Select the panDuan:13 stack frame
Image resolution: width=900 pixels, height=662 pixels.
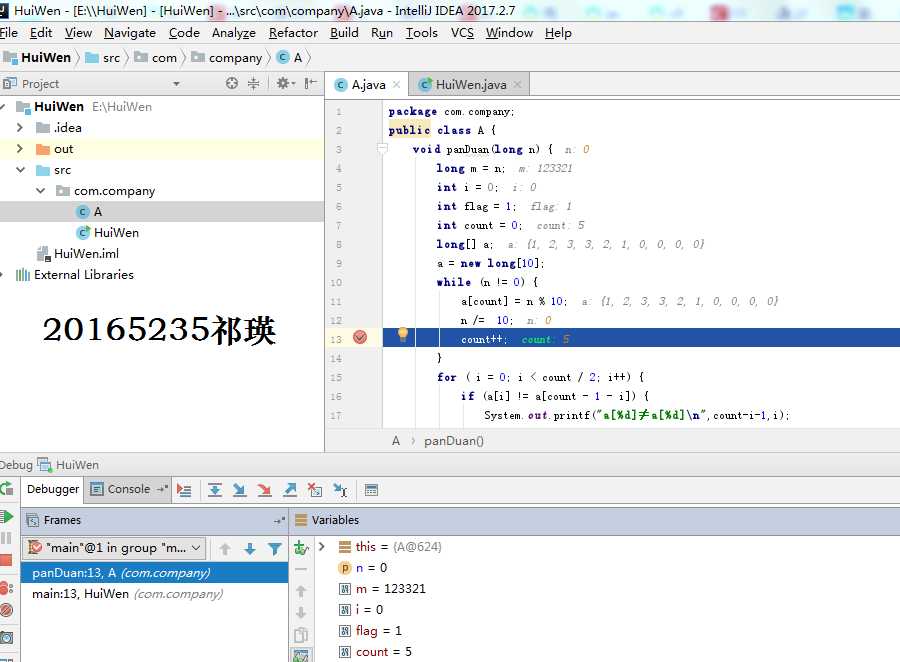coord(154,573)
